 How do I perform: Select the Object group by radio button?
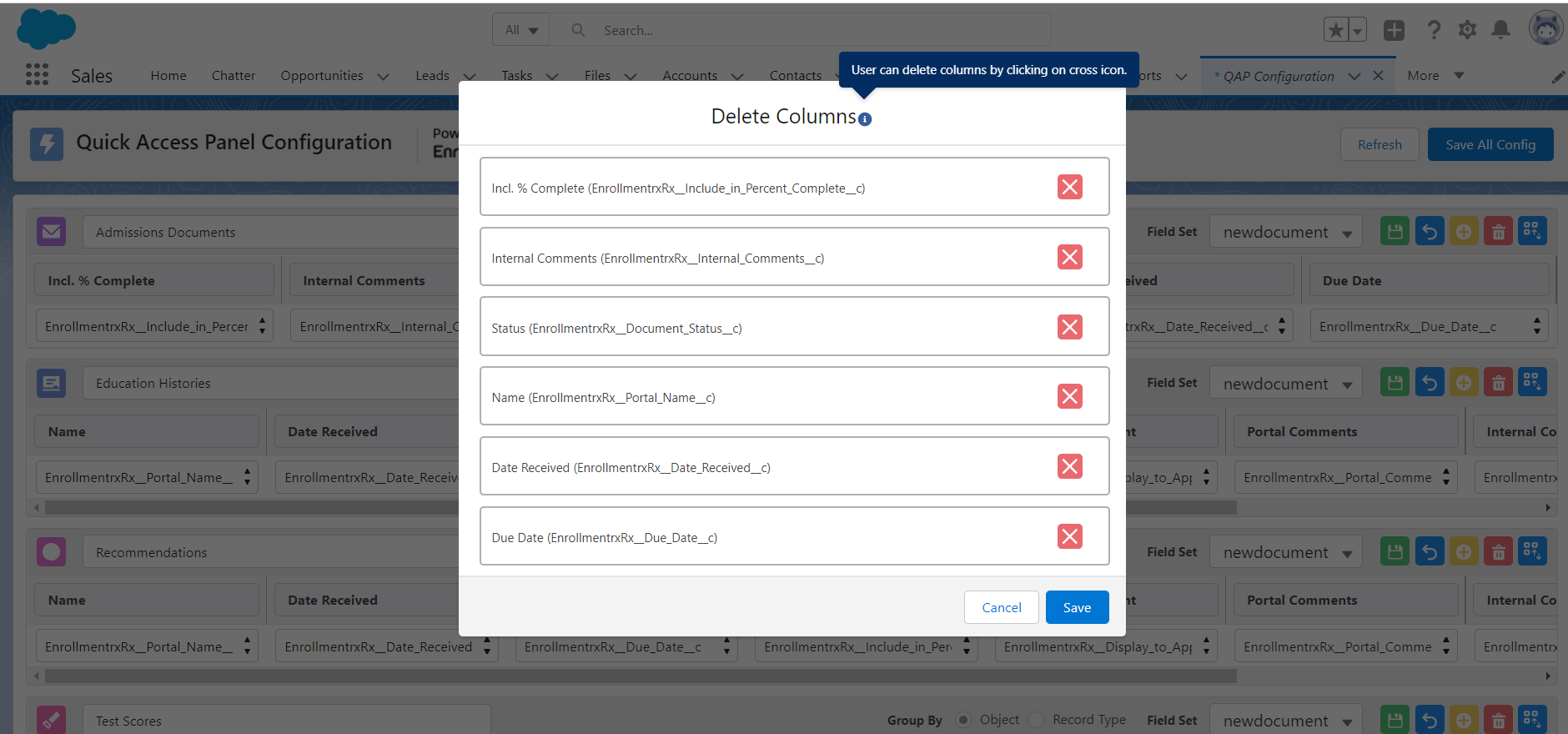tap(963, 720)
